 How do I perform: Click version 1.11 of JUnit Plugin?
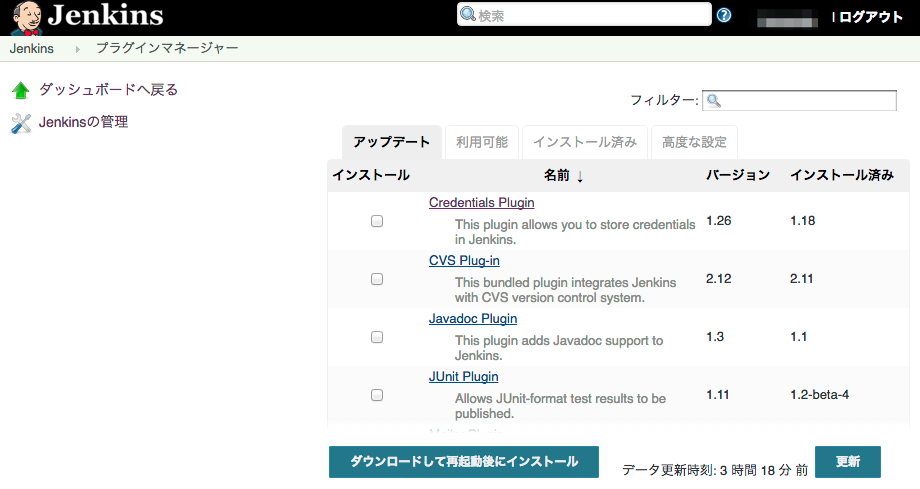[718, 395]
